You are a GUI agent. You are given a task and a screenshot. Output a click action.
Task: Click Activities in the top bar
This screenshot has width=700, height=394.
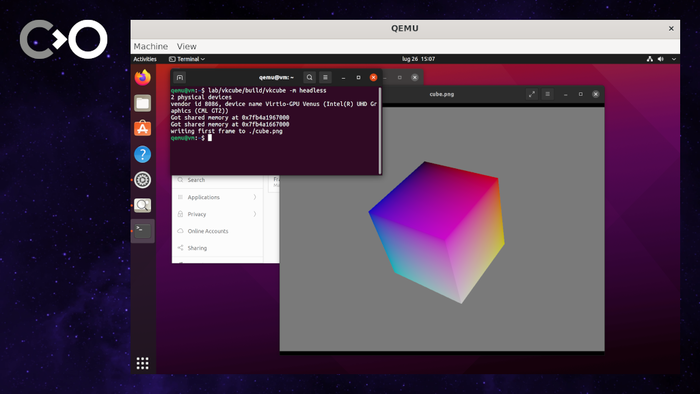(145, 59)
